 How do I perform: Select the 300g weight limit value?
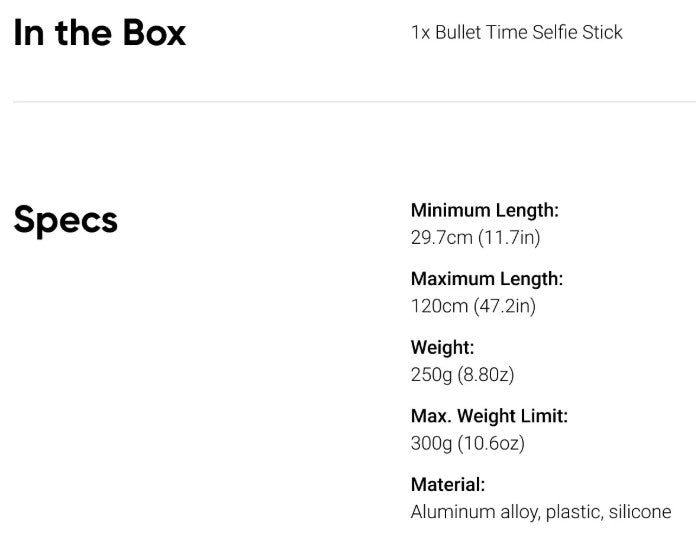(431, 443)
